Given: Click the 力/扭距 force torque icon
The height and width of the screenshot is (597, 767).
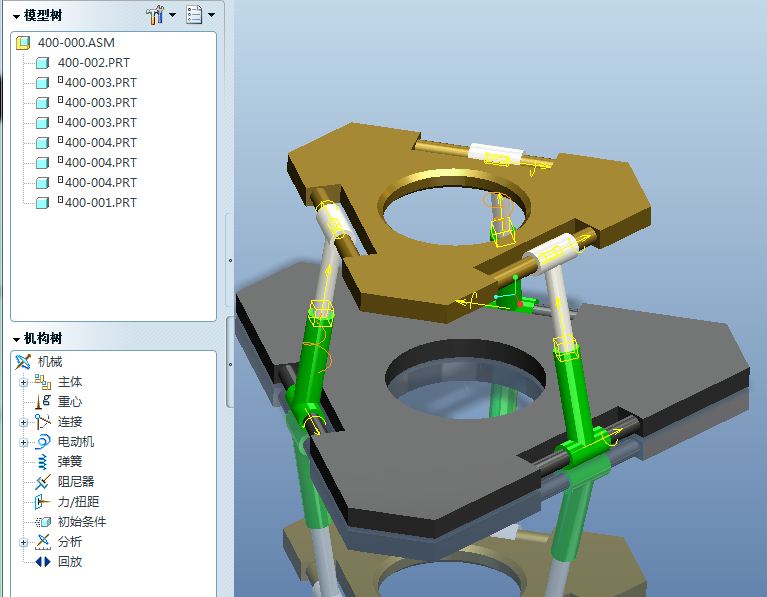Looking at the screenshot, I should [x=43, y=502].
